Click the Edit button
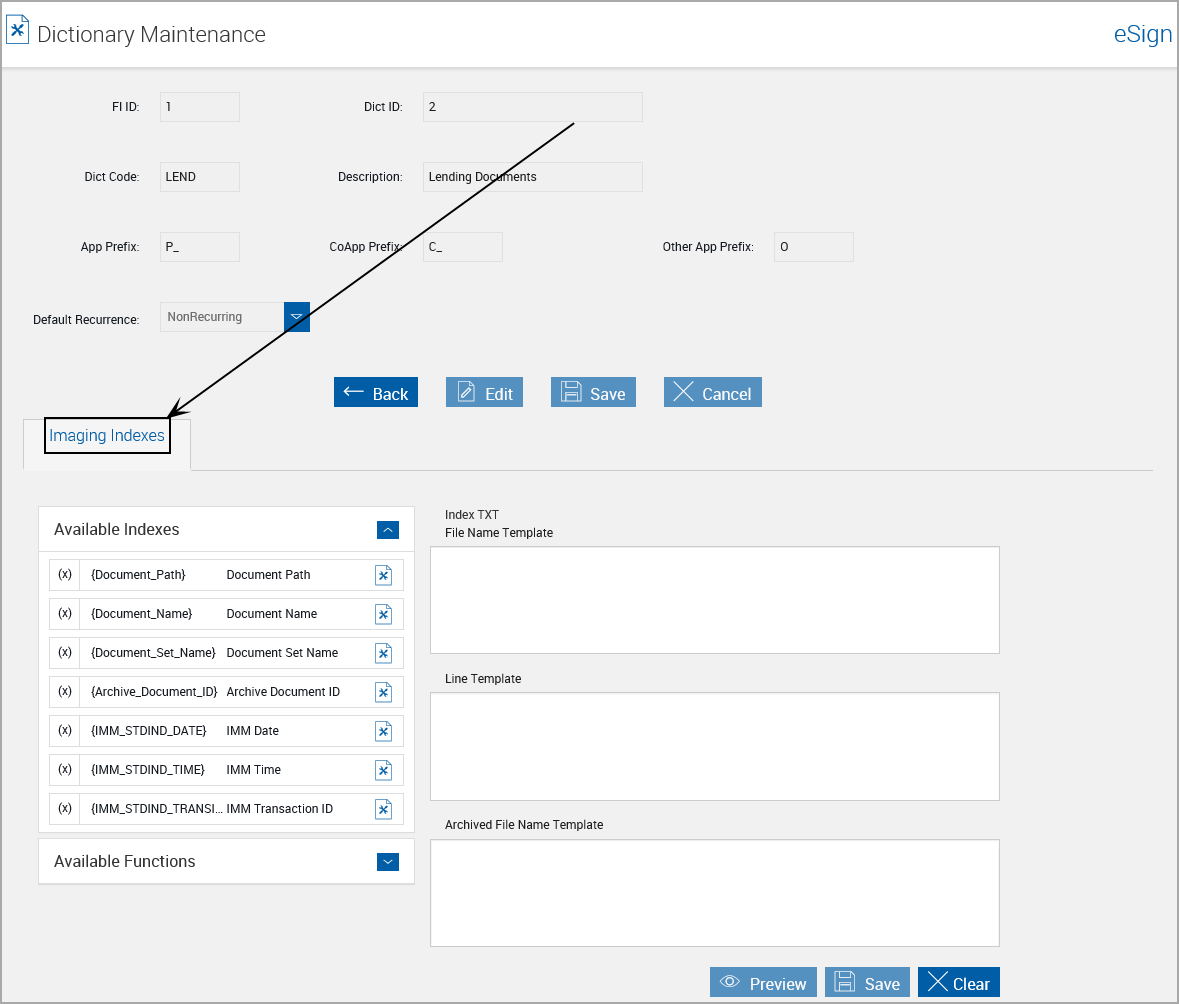 click(485, 393)
